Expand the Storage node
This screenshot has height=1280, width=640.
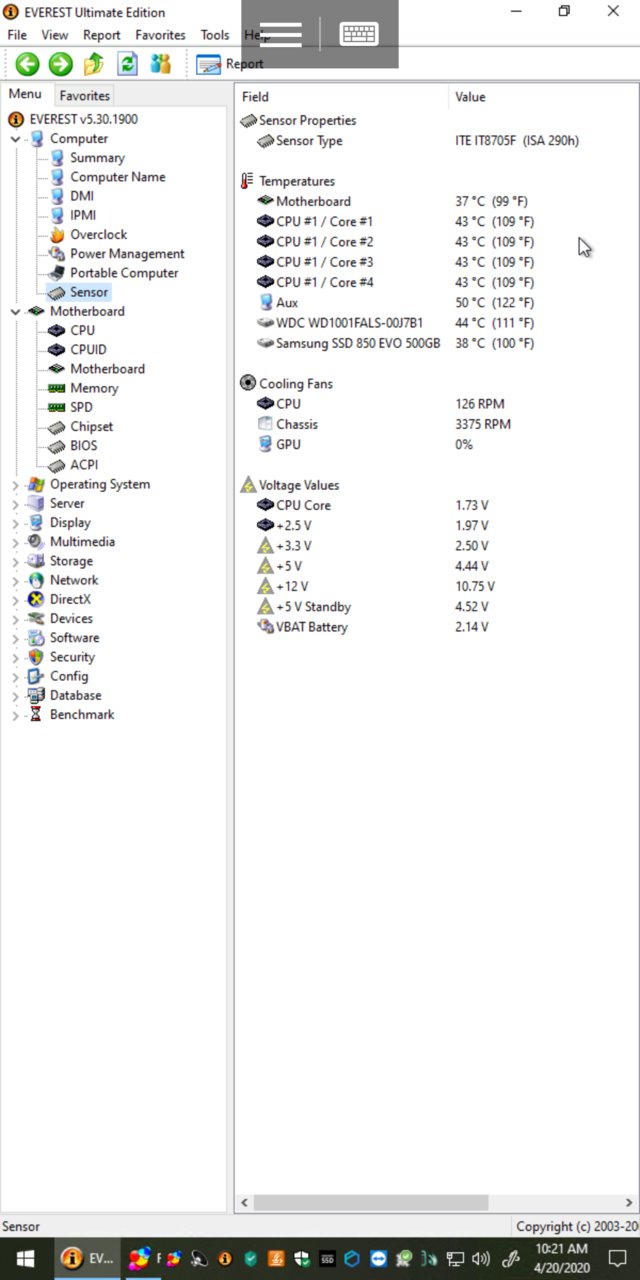(15, 561)
